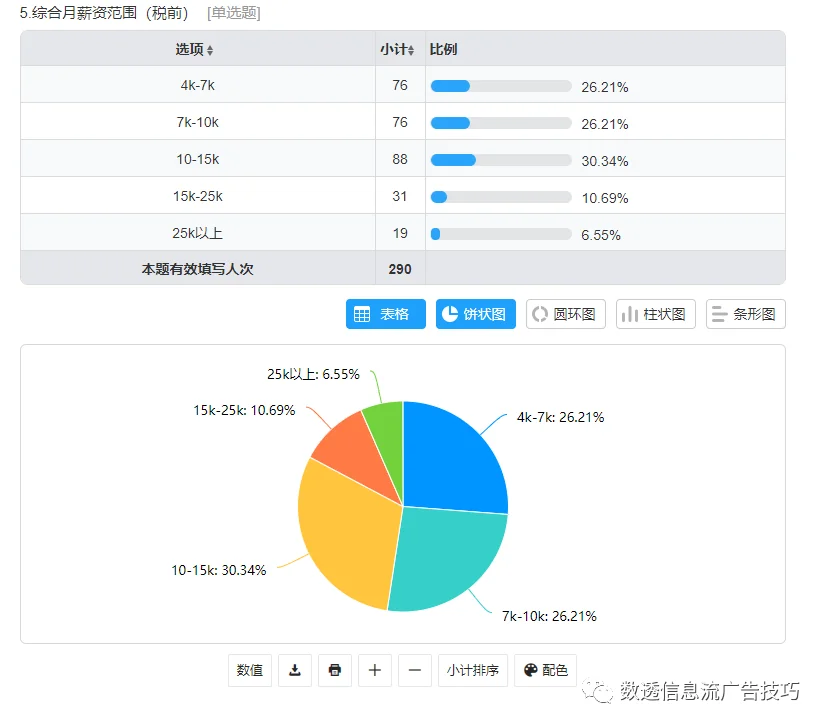This screenshot has width=826, height=727.
Task: Select the 15k-25k option cell
Action: (198, 196)
